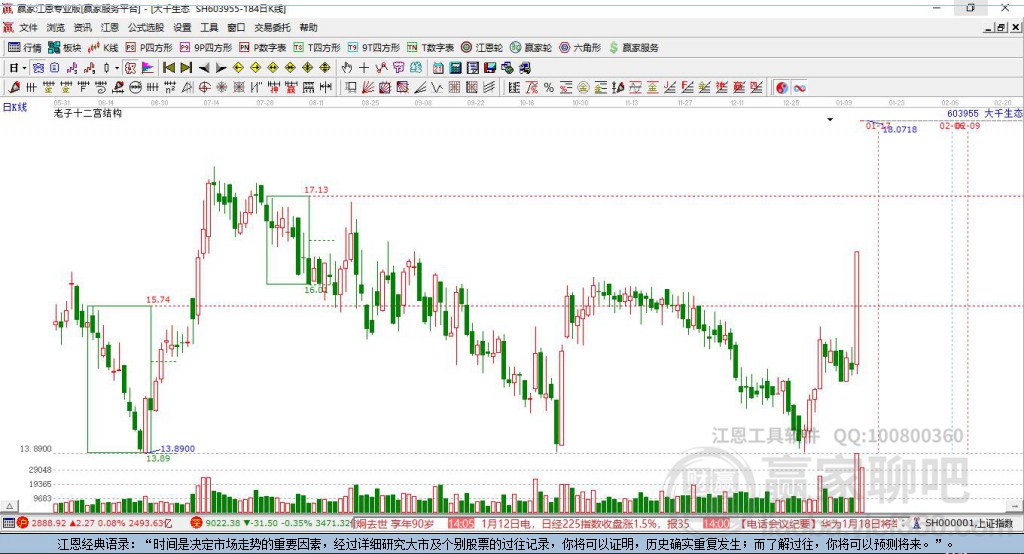
Task: Open the P数字表 number table
Action: [x=263, y=48]
